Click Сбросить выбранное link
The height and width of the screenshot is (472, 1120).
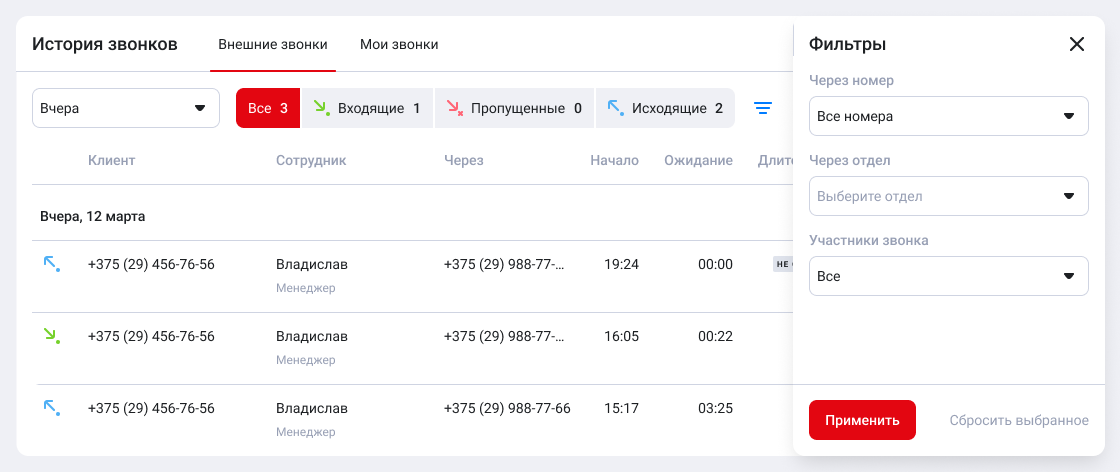click(x=1018, y=420)
